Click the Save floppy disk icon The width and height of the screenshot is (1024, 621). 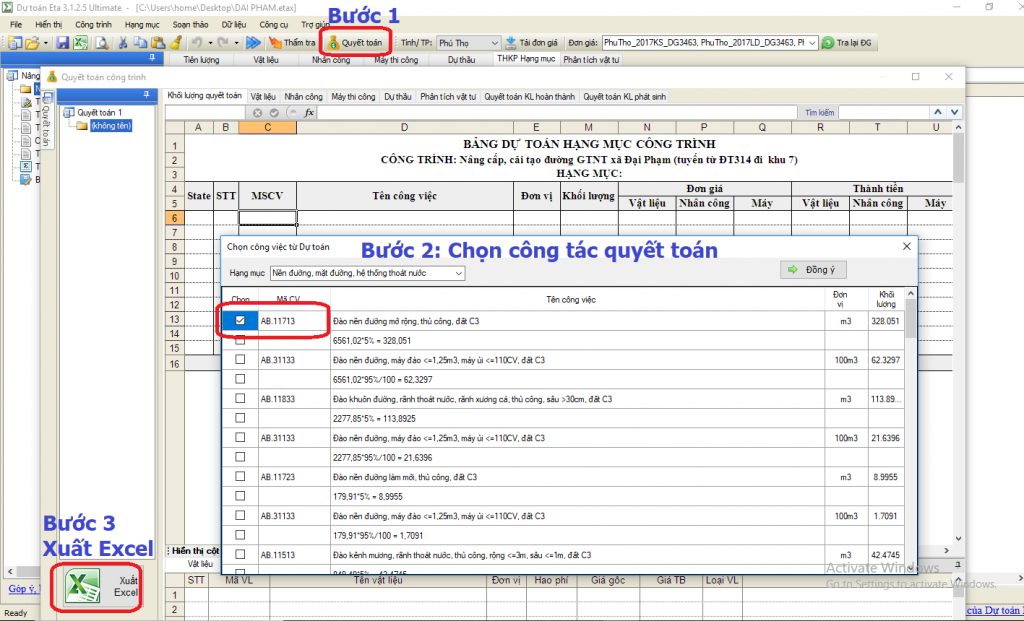62,43
